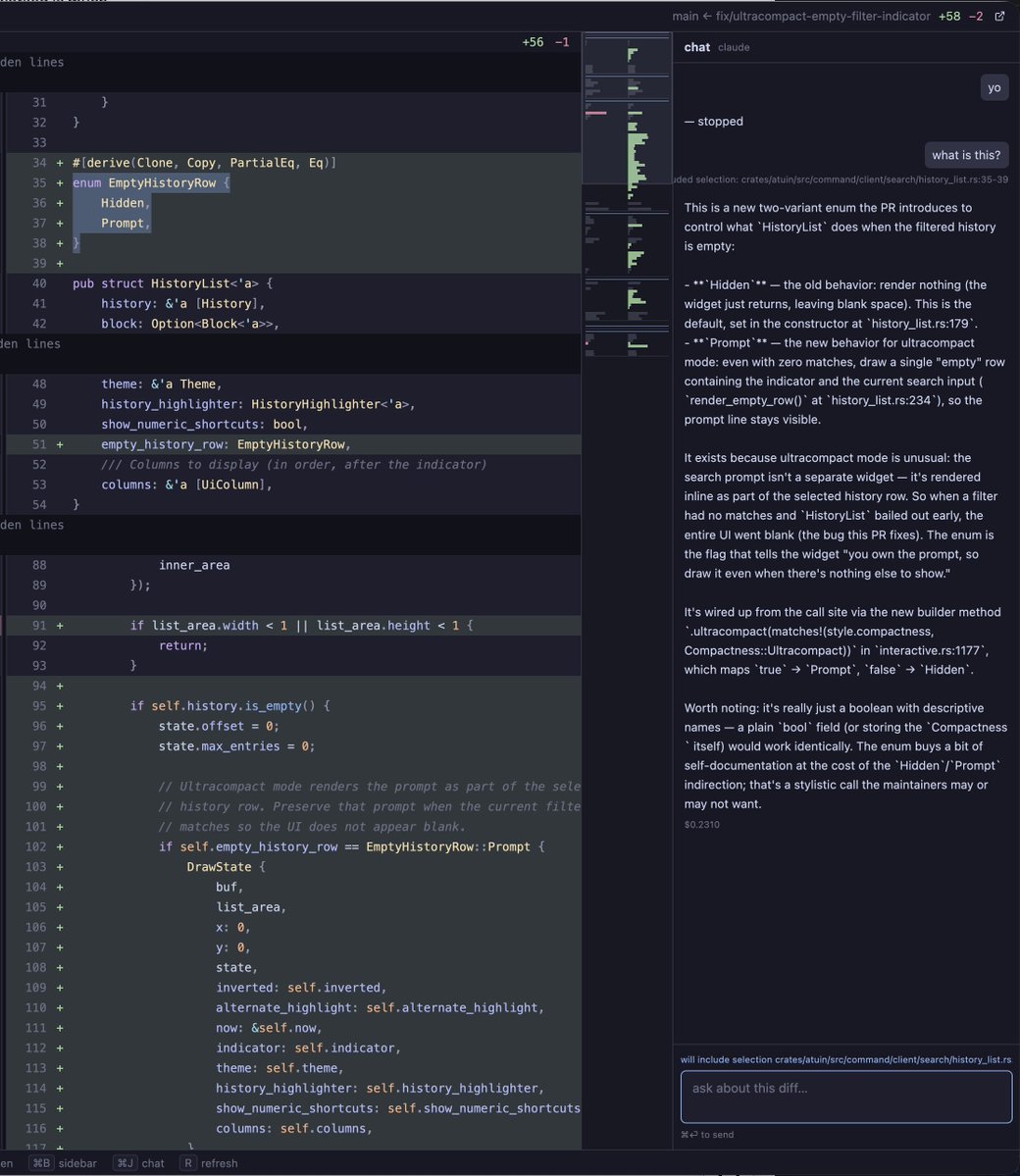Screen dimensions: 1020x1176
Task: Click line number 31 in the gutter
Action: pyautogui.click(x=39, y=102)
